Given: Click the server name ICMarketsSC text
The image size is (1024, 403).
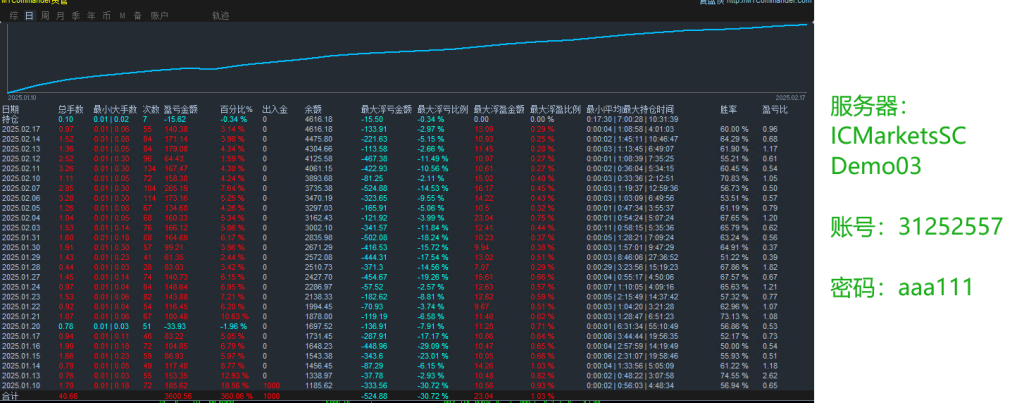Looking at the screenshot, I should click(898, 135).
